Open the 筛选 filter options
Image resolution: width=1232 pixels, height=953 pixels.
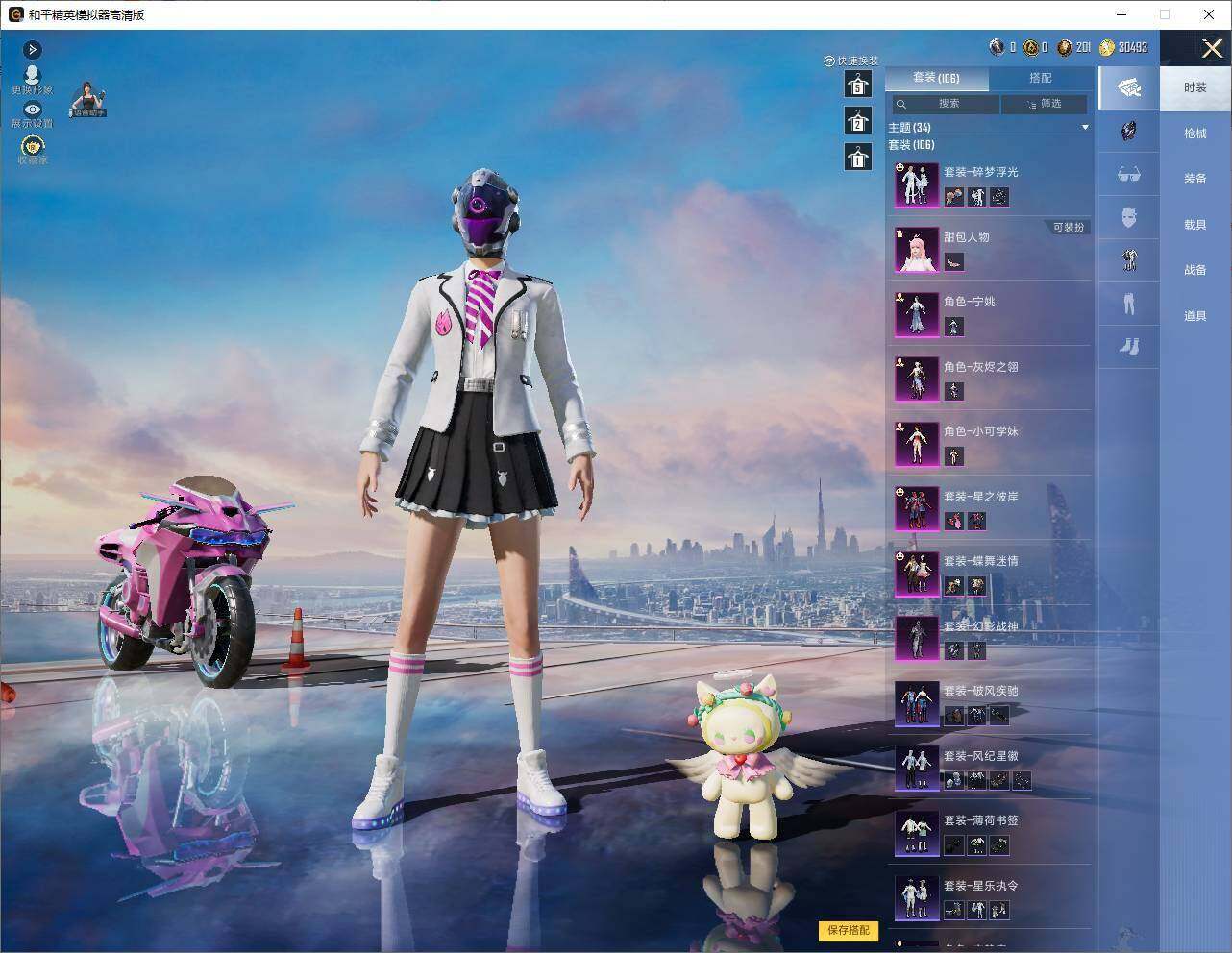pyautogui.click(x=1044, y=104)
